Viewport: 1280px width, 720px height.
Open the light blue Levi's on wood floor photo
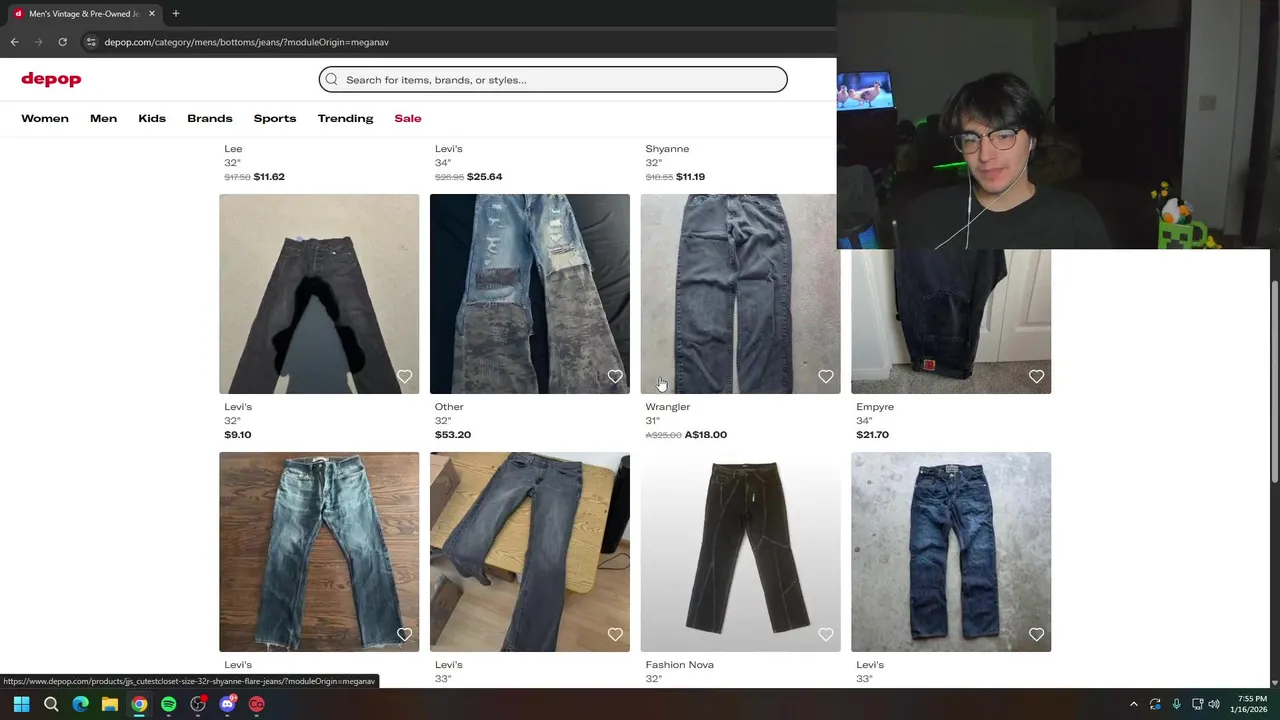coord(319,552)
